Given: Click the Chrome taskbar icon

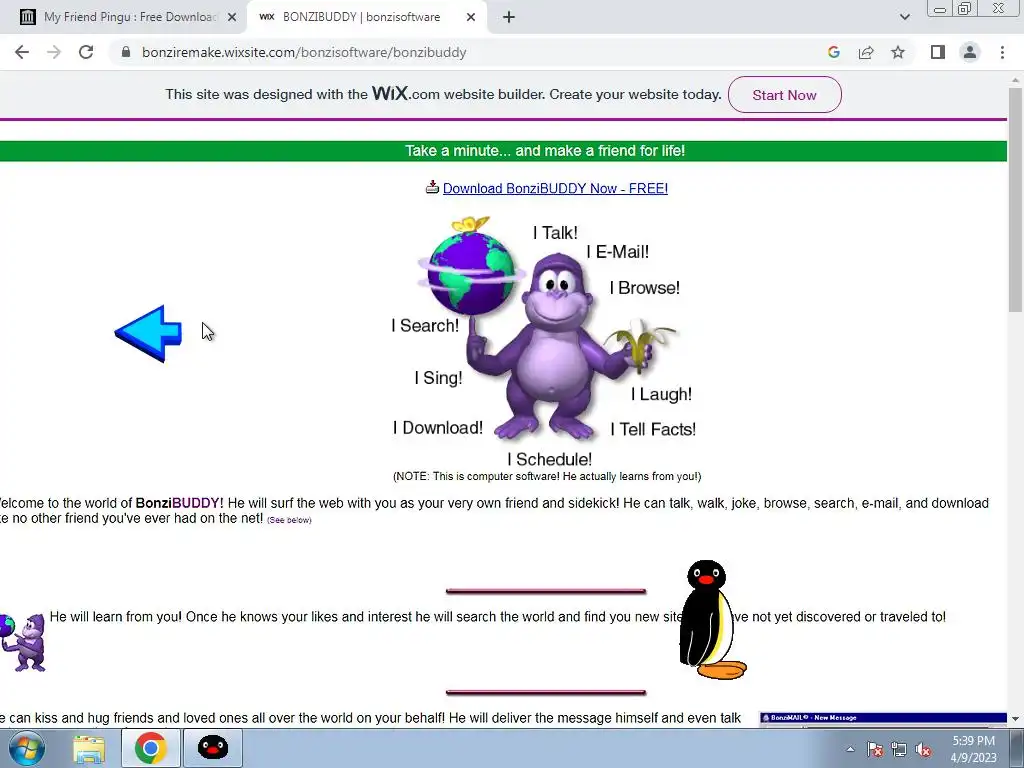Looking at the screenshot, I should (151, 748).
